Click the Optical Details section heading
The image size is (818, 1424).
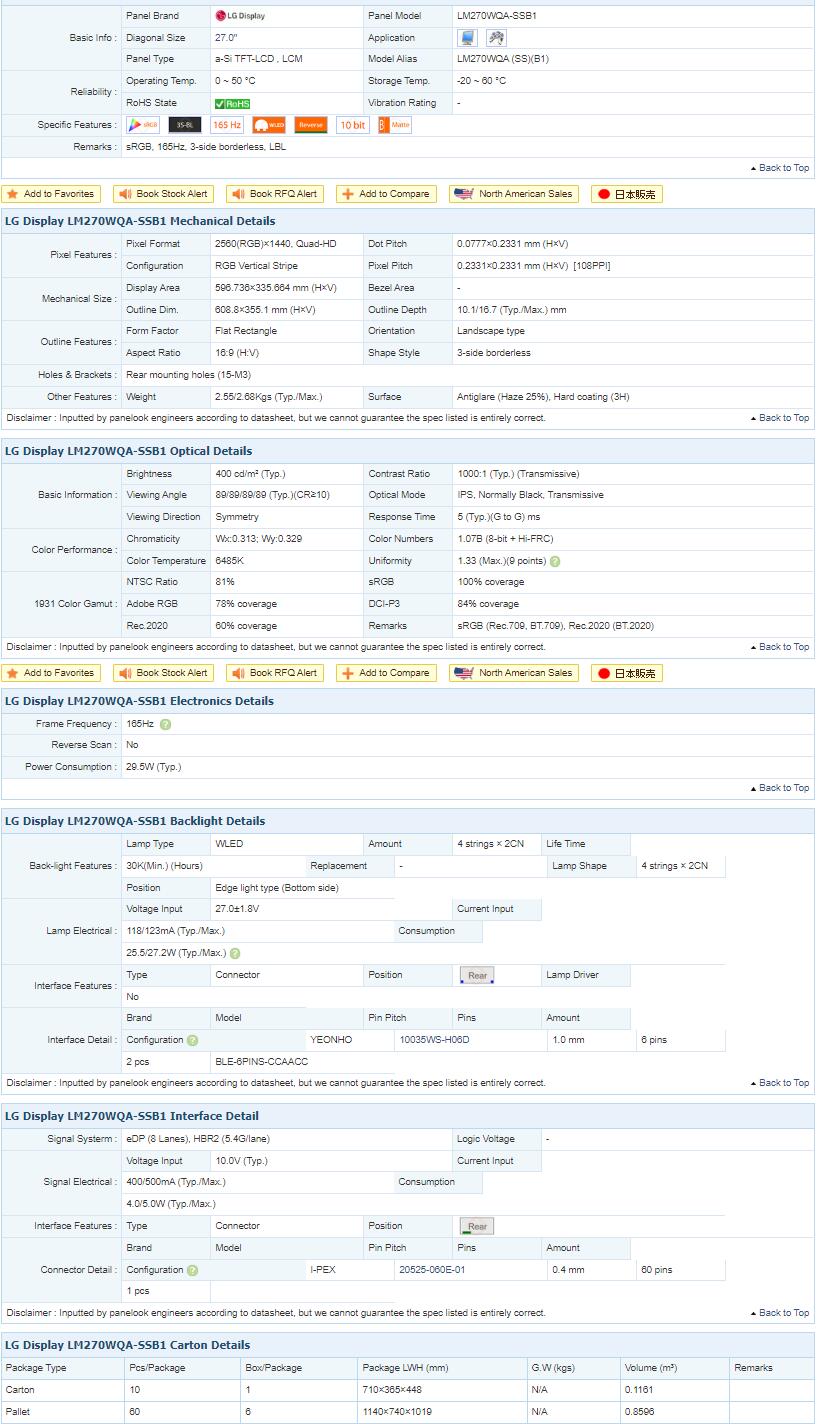click(x=128, y=451)
